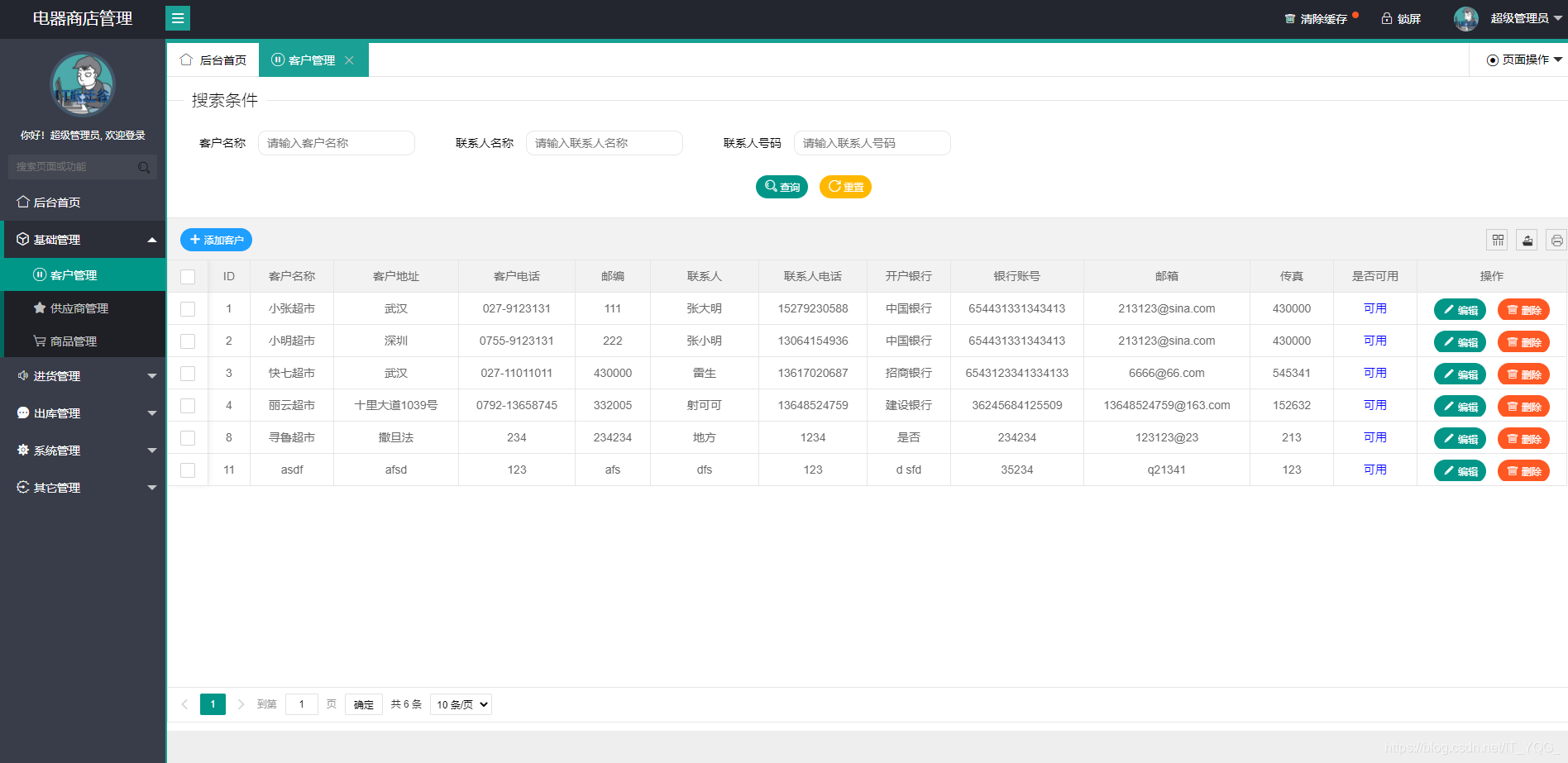Check the row checkbox for 丽云超市

pos(188,405)
